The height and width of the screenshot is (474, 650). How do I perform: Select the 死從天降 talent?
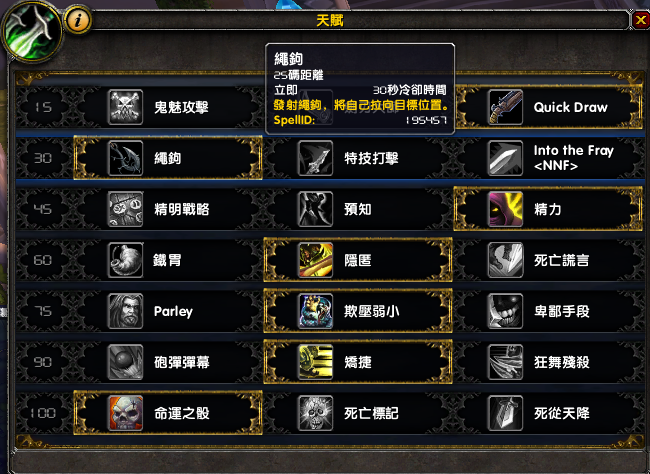(x=548, y=413)
